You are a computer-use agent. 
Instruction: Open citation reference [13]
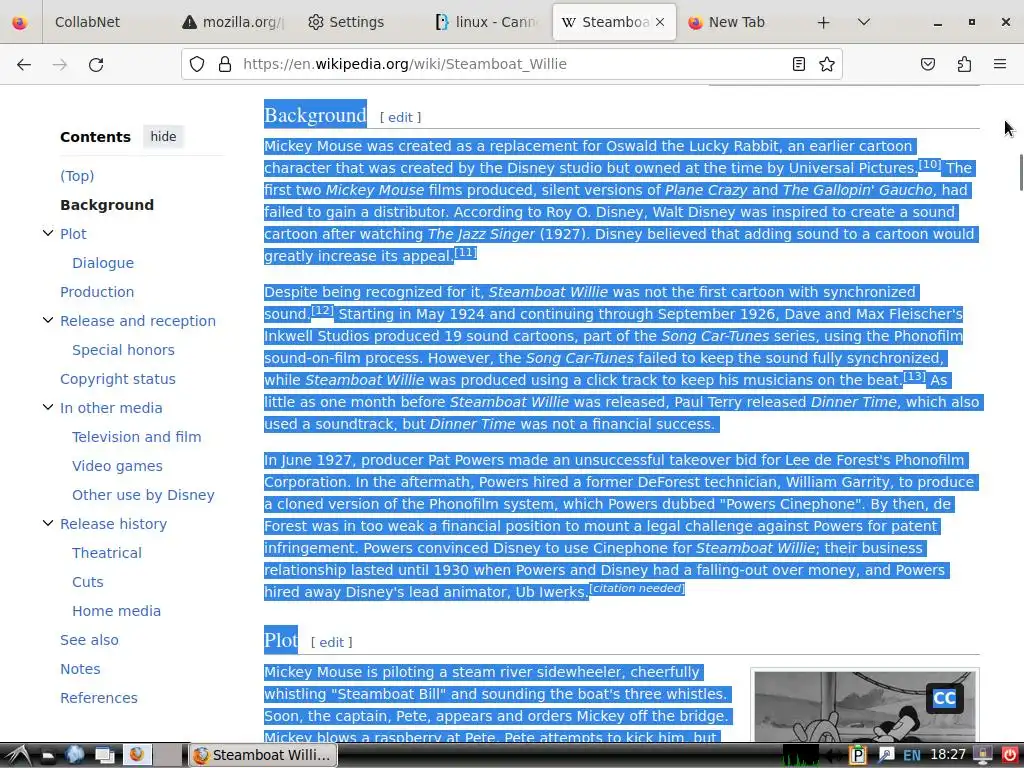[914, 376]
